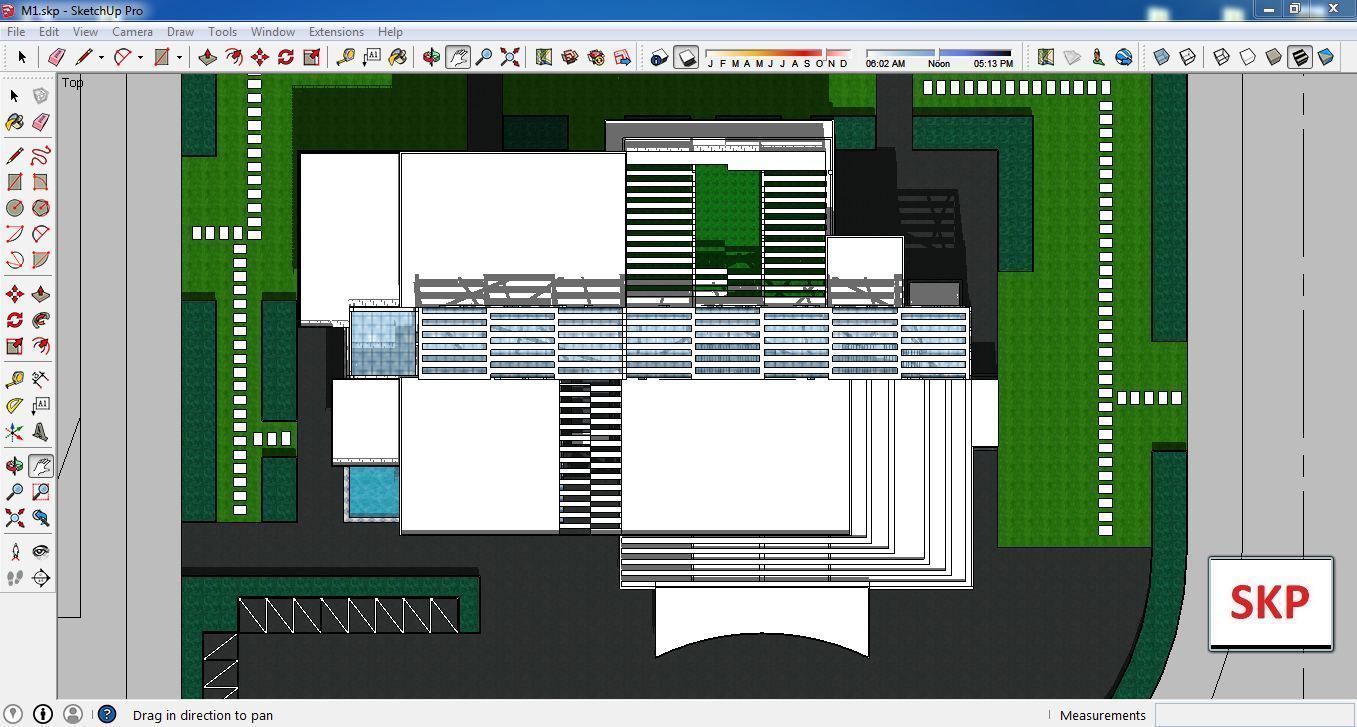The width and height of the screenshot is (1357, 727).
Task: Open the Edit menu
Action: pyautogui.click(x=49, y=31)
